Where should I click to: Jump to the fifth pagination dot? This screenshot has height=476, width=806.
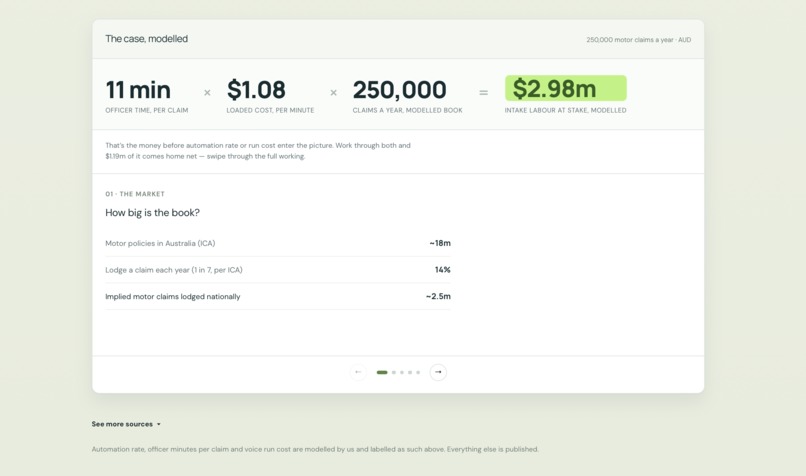pos(418,372)
